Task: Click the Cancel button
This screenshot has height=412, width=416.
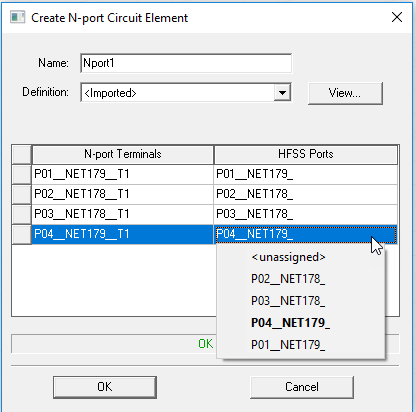Action: [x=302, y=387]
